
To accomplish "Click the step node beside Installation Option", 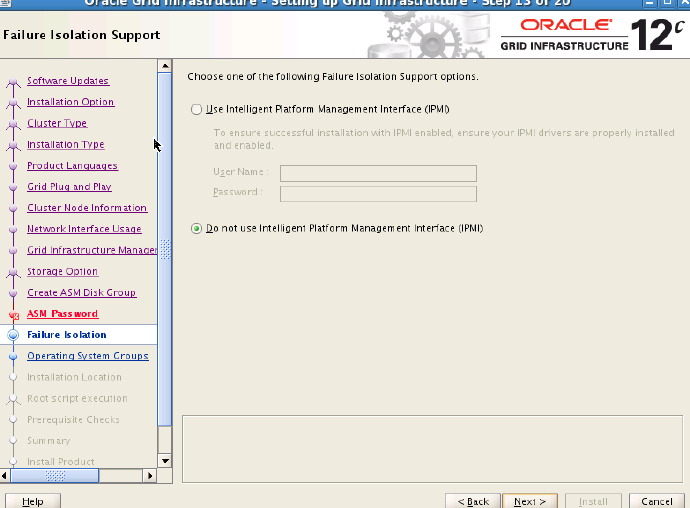I will click(x=13, y=103).
